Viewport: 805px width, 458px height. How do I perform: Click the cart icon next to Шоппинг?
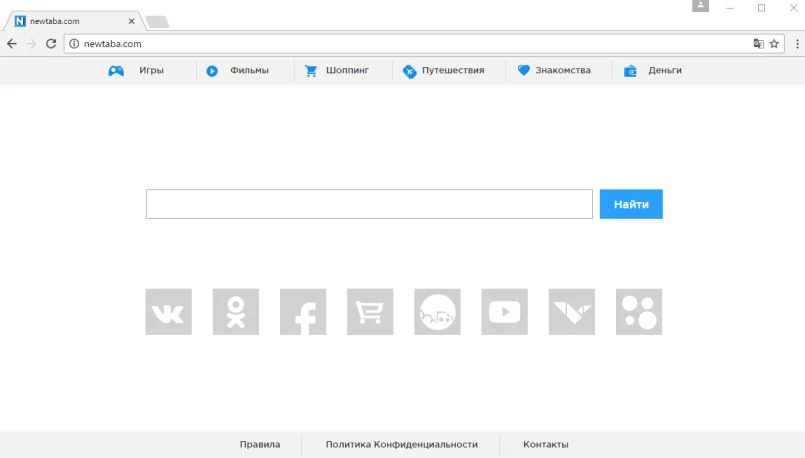(311, 71)
